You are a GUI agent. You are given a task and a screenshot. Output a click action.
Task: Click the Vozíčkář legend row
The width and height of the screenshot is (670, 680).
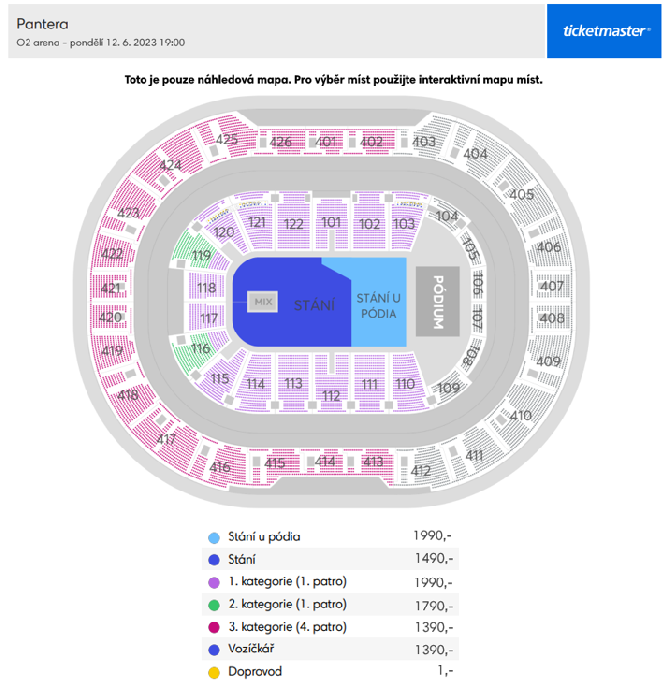330,649
